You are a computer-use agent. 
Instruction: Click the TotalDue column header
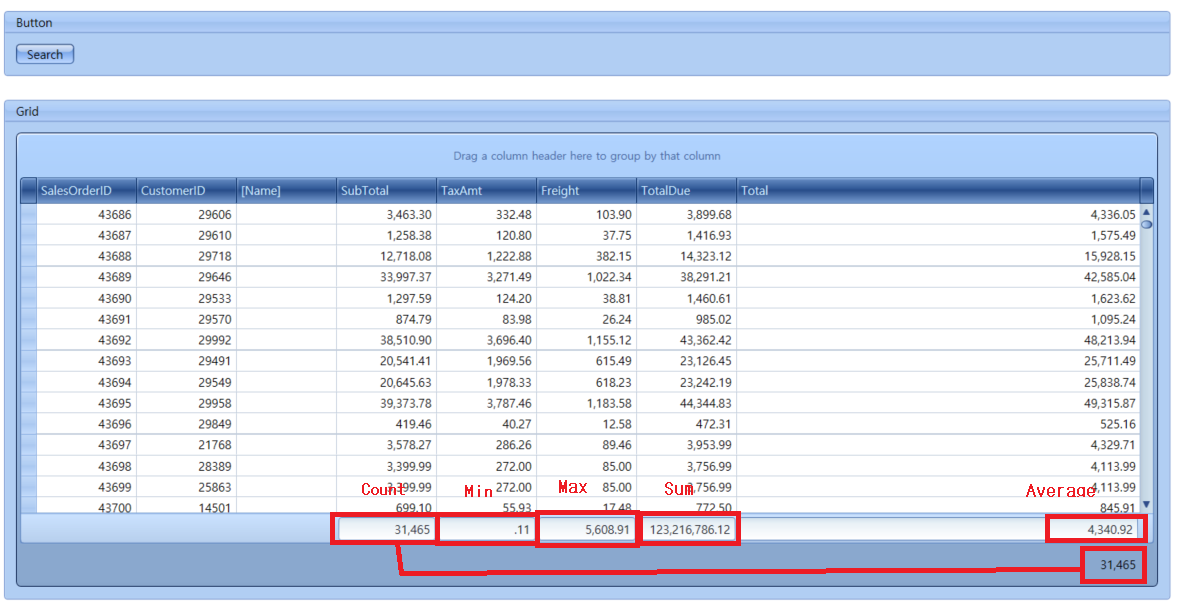pos(685,190)
